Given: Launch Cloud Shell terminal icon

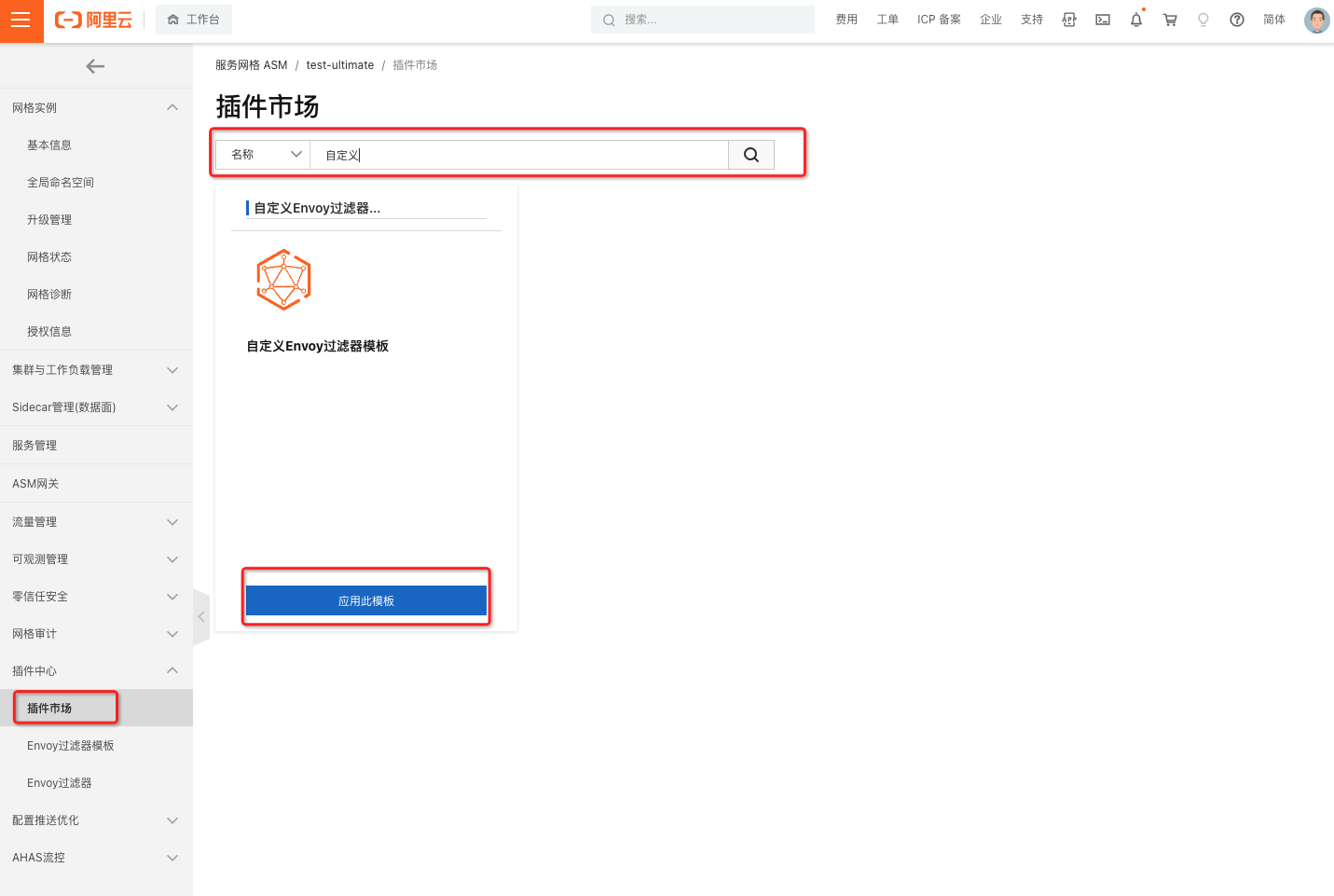Looking at the screenshot, I should [x=1103, y=20].
